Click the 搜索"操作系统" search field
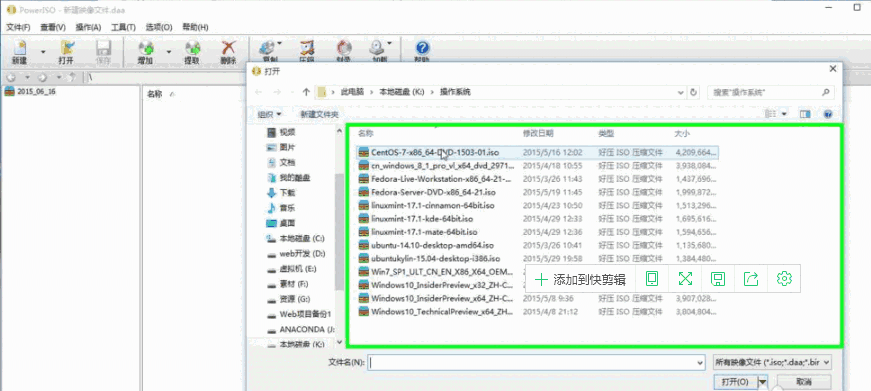 pos(764,92)
